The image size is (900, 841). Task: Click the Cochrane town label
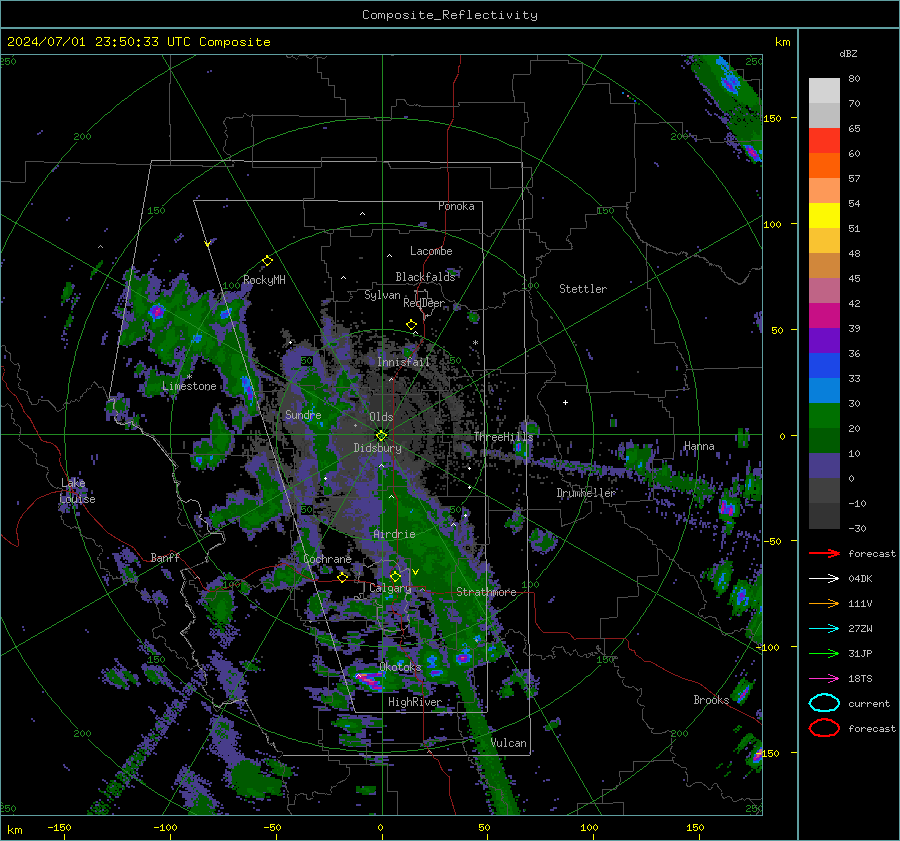pyautogui.click(x=327, y=559)
